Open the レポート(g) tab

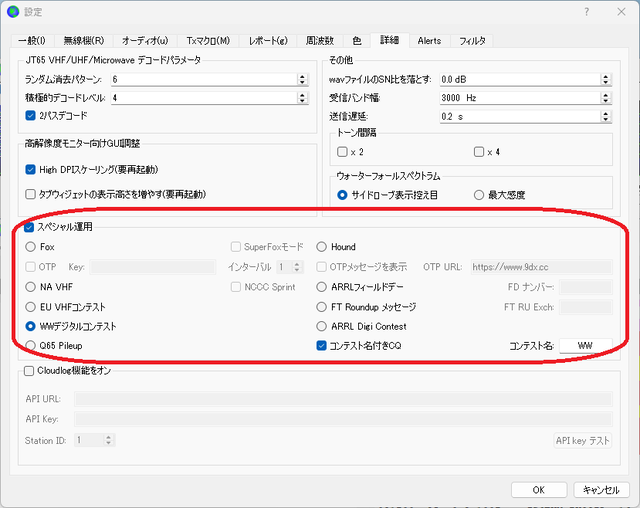[268, 41]
